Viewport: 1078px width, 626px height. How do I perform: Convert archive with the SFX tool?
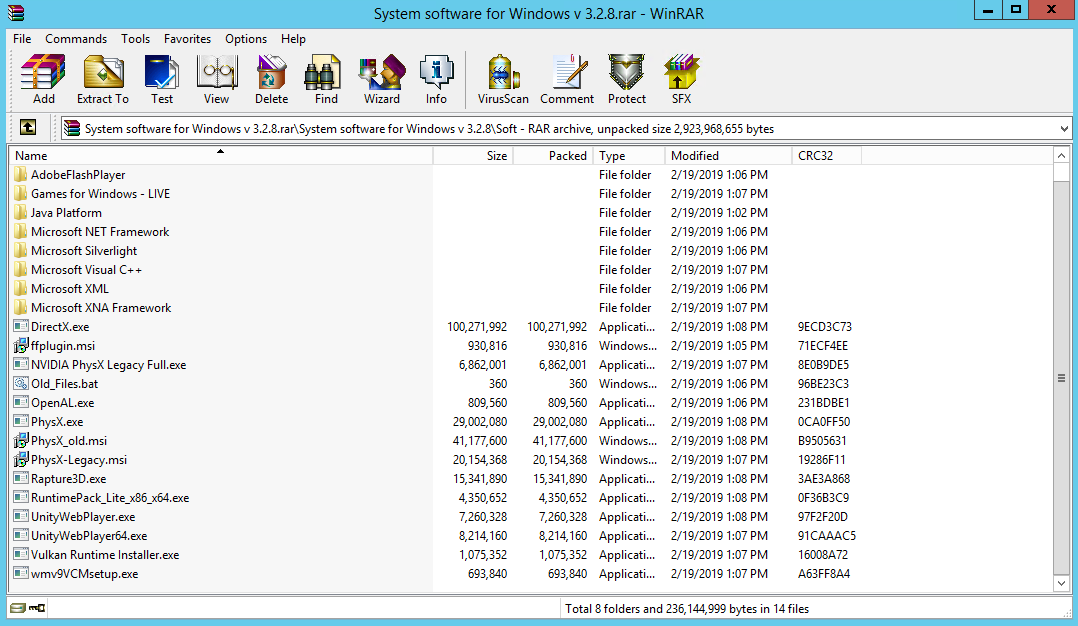[x=681, y=79]
